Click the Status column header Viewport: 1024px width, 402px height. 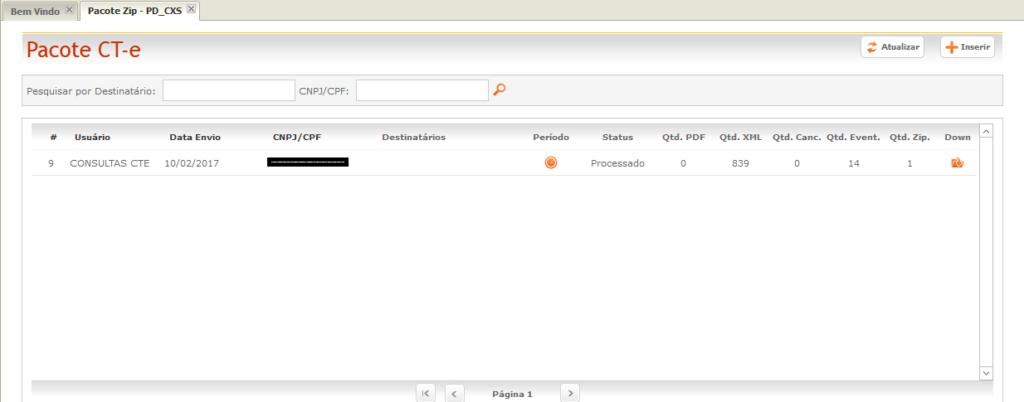[617, 137]
